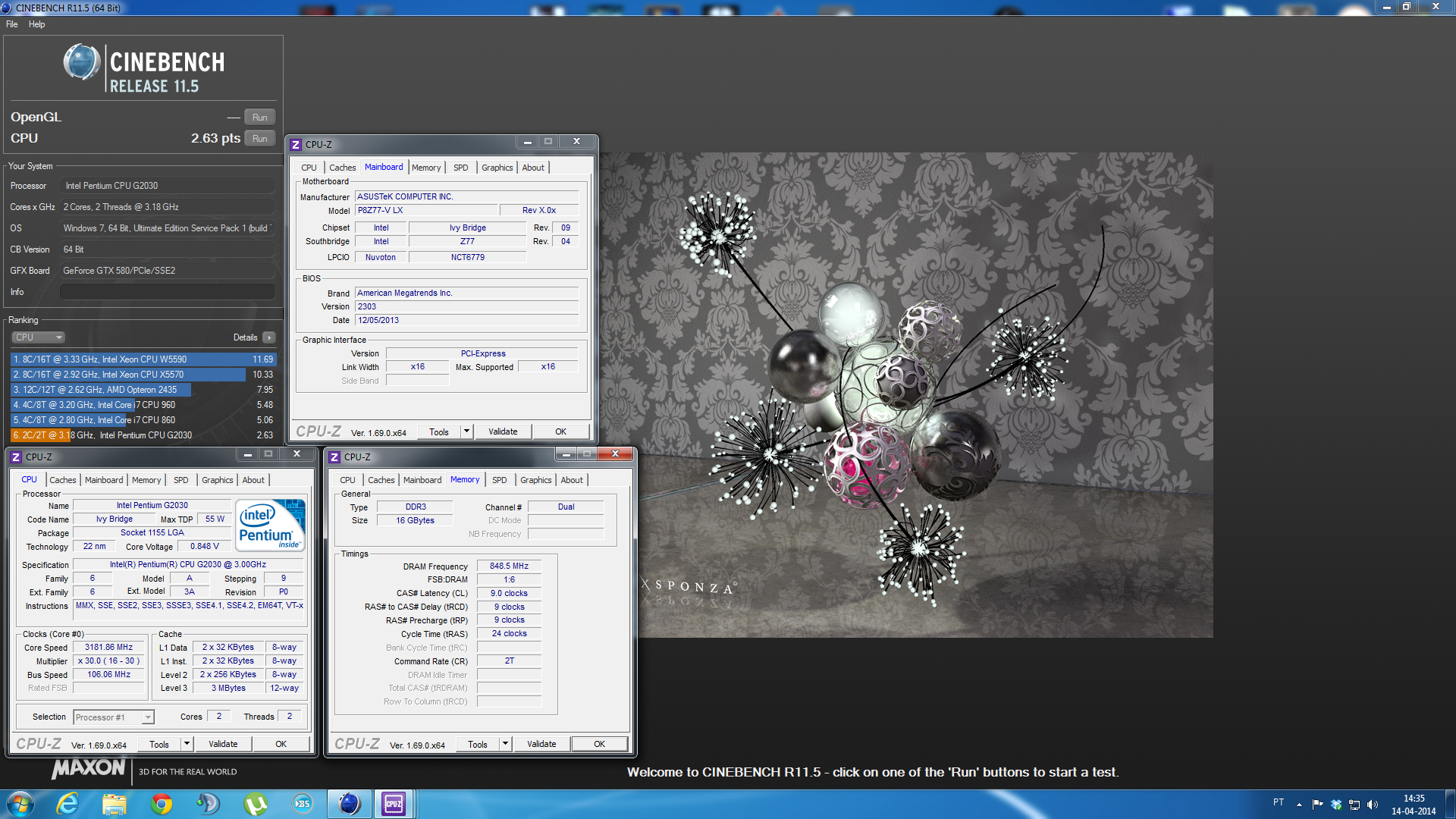This screenshot has height=819, width=1456.
Task: Click the volume speaker tray icon
Action: pyautogui.click(x=1372, y=805)
